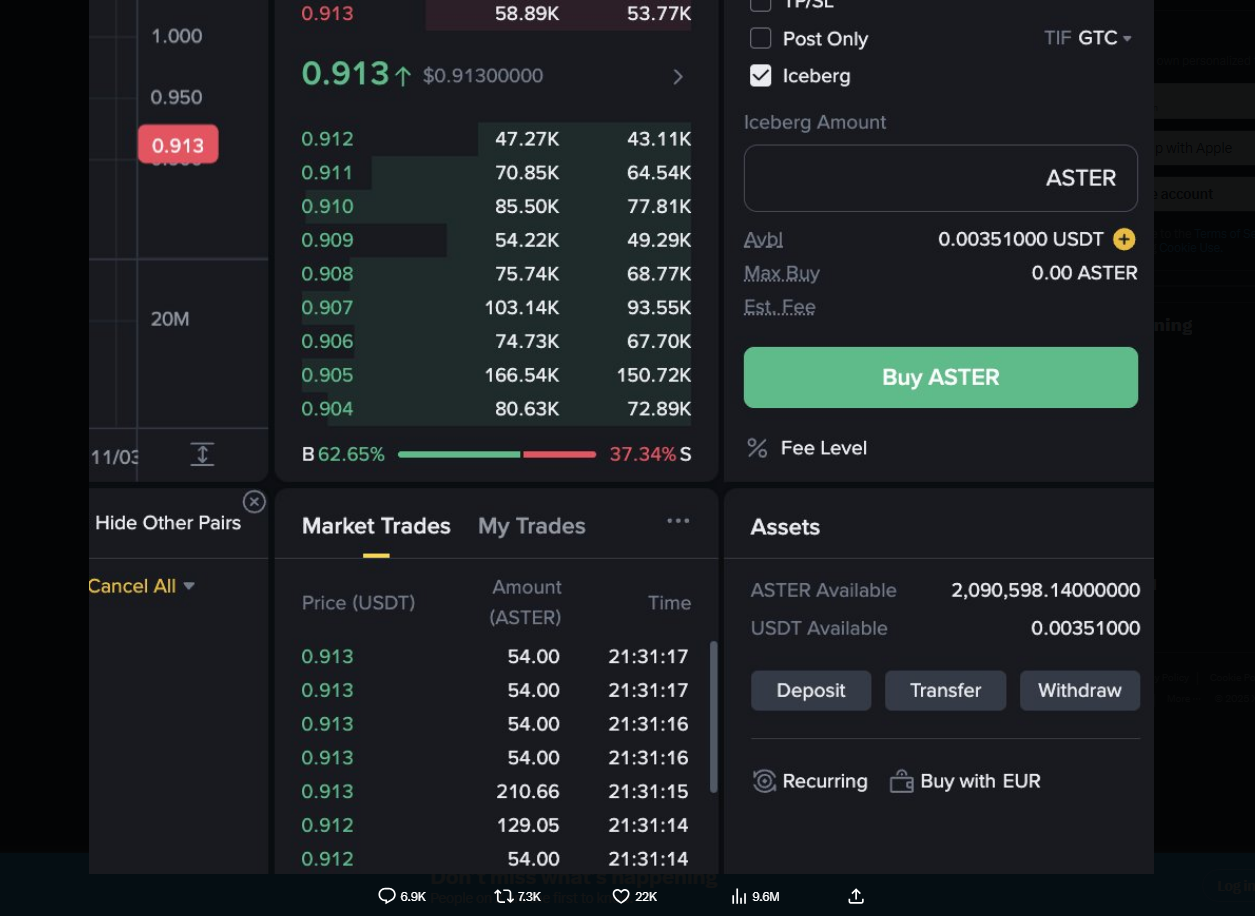The width and height of the screenshot is (1255, 916).
Task: Click the Buy ASTER button
Action: tap(940, 377)
